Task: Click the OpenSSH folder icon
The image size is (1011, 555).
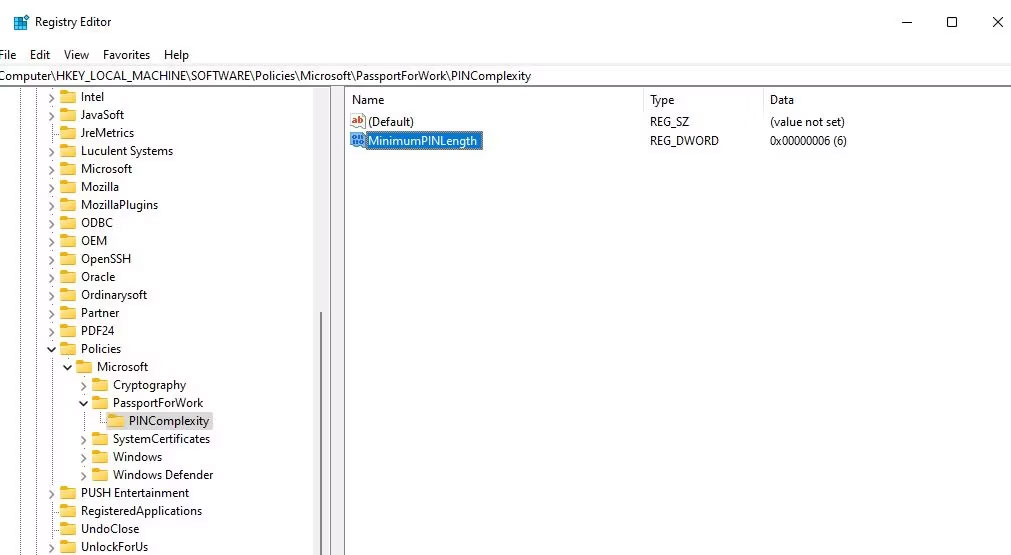Action: coord(68,259)
